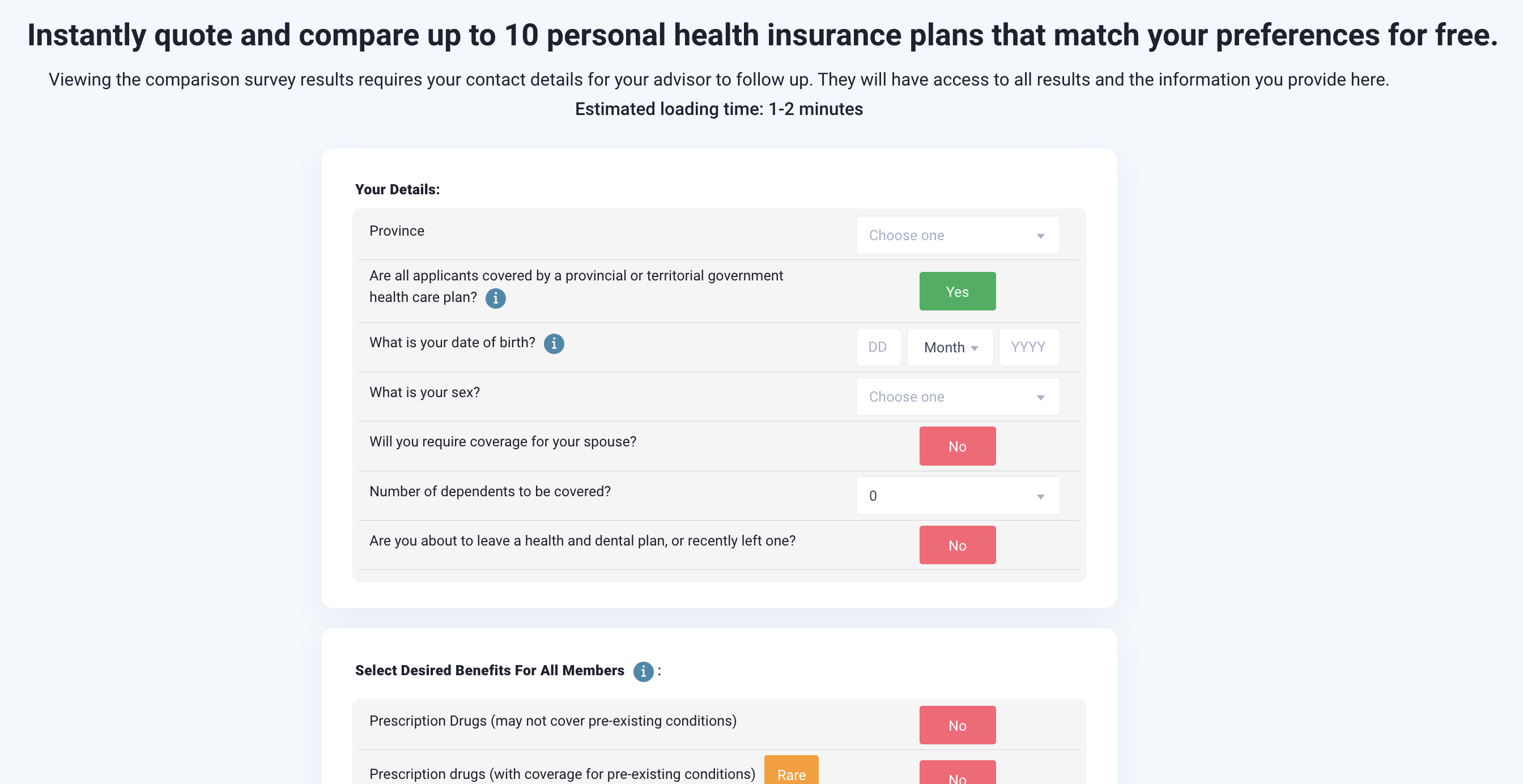
Task: Click the DD day input field
Action: click(878, 348)
